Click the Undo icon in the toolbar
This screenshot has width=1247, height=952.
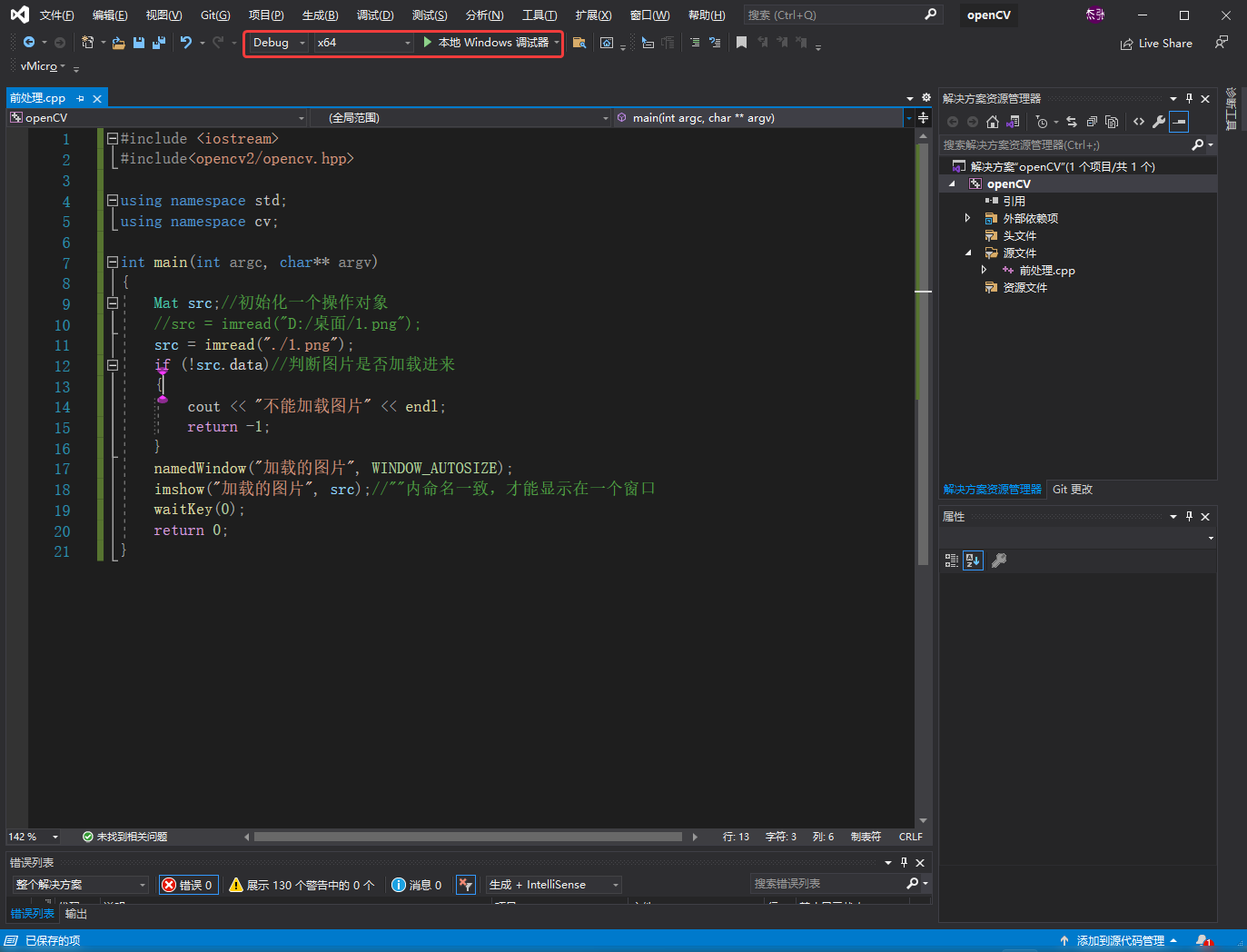click(x=187, y=43)
